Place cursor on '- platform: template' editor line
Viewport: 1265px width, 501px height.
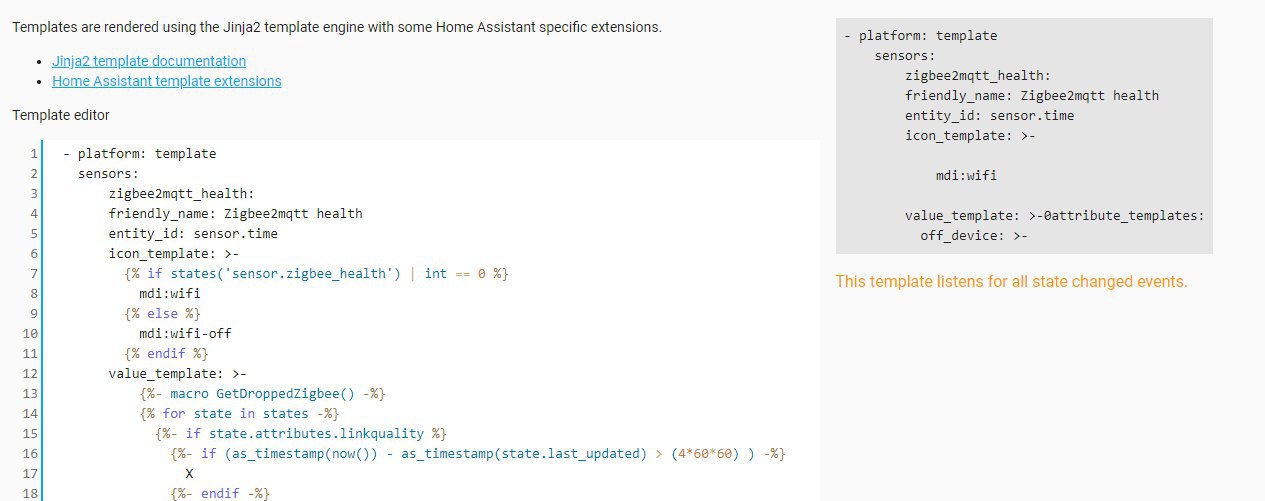(x=139, y=154)
